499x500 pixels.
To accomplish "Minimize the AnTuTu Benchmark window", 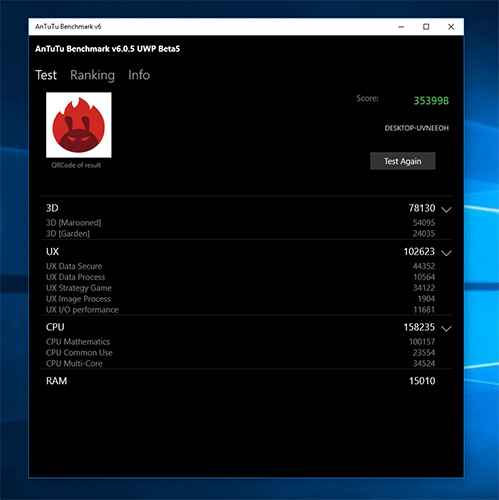I will (x=401, y=27).
